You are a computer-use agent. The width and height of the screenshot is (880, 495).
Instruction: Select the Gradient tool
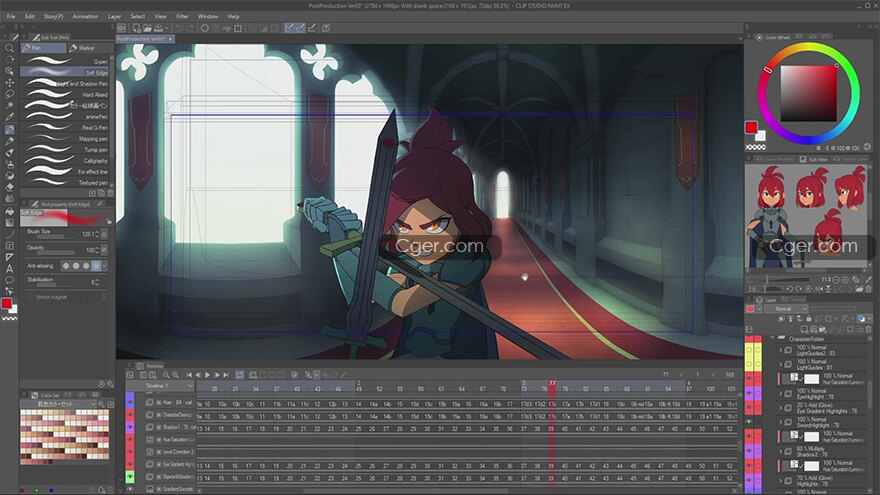tap(10, 223)
